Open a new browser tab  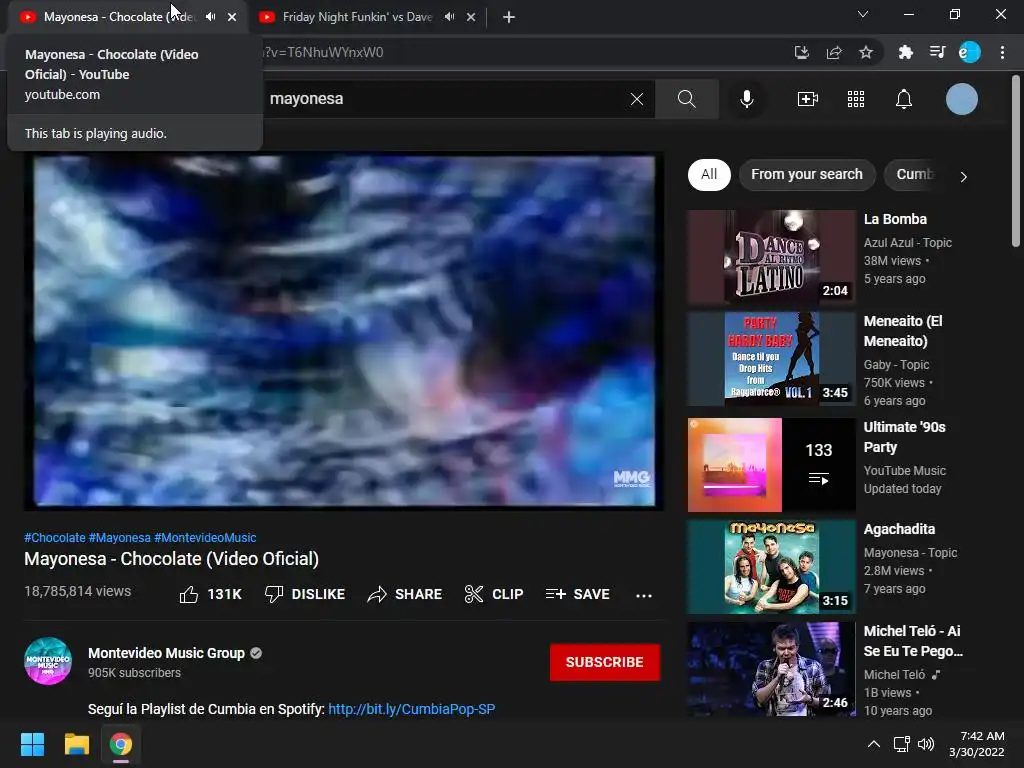pyautogui.click(x=509, y=17)
